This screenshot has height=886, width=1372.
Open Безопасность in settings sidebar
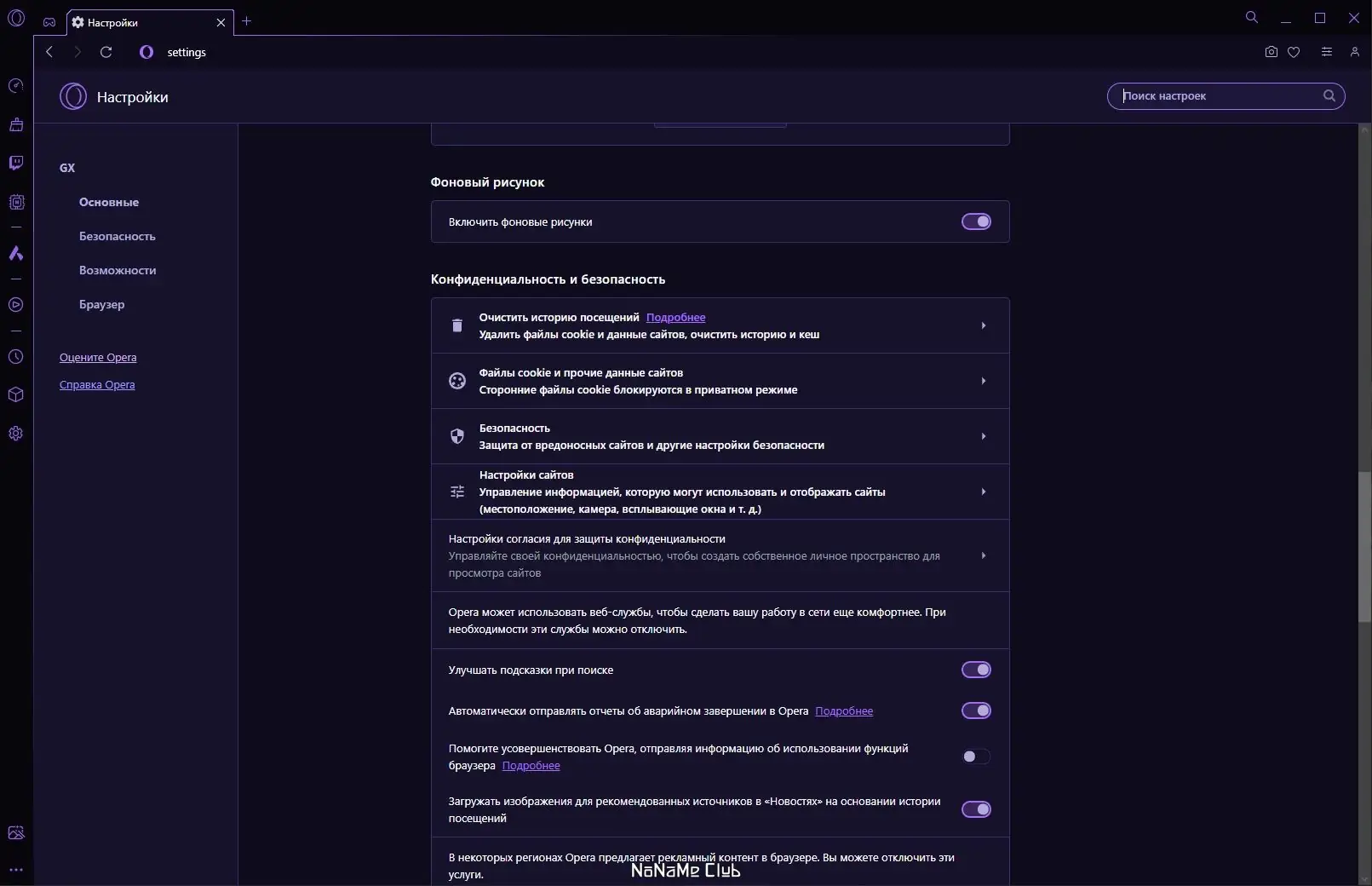pos(118,236)
